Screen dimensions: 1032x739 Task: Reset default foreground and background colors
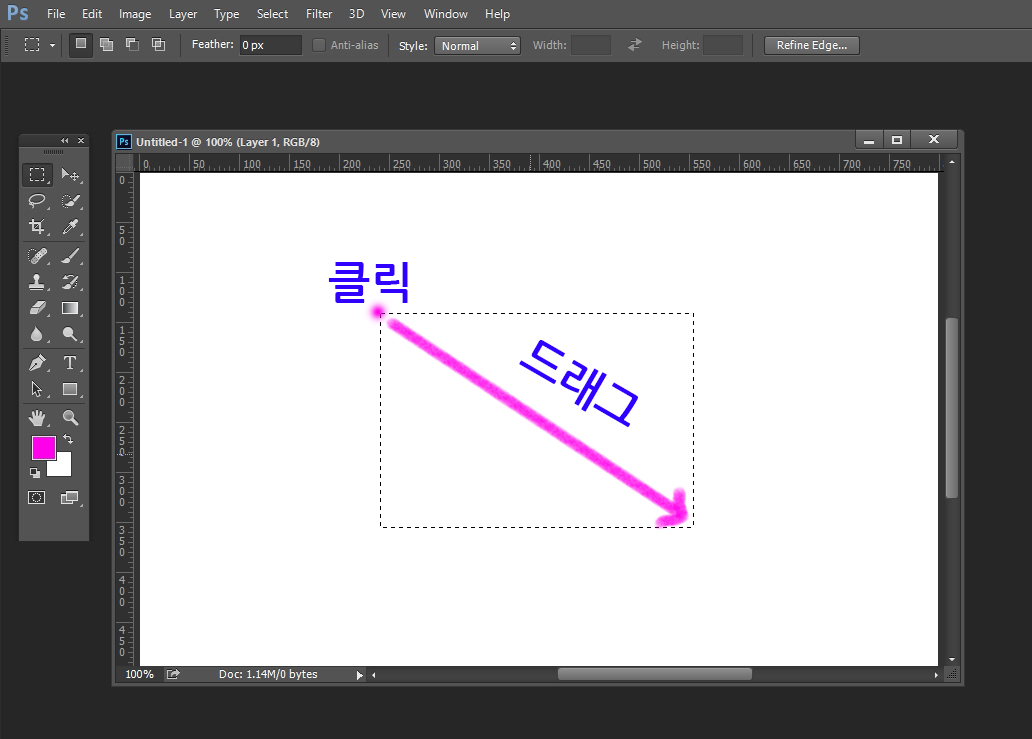click(x=34, y=472)
